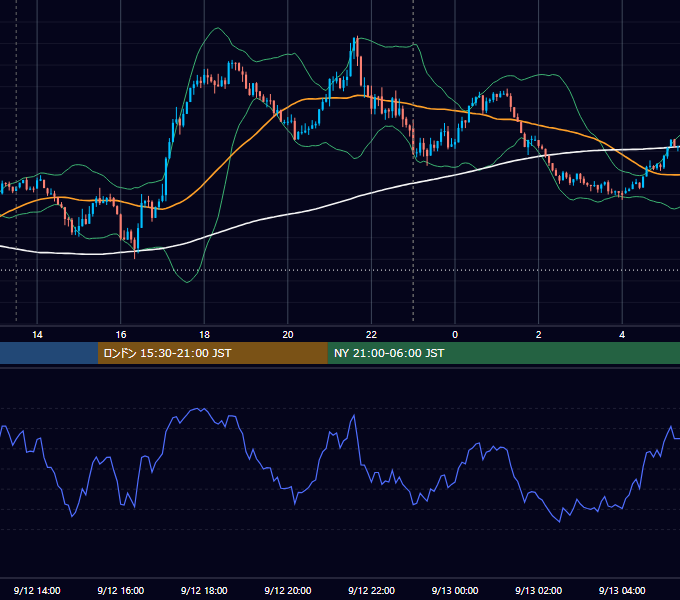Viewport: 680px width, 600px height.
Task: Click the 9/13 04:00 time label
Action: [622, 590]
